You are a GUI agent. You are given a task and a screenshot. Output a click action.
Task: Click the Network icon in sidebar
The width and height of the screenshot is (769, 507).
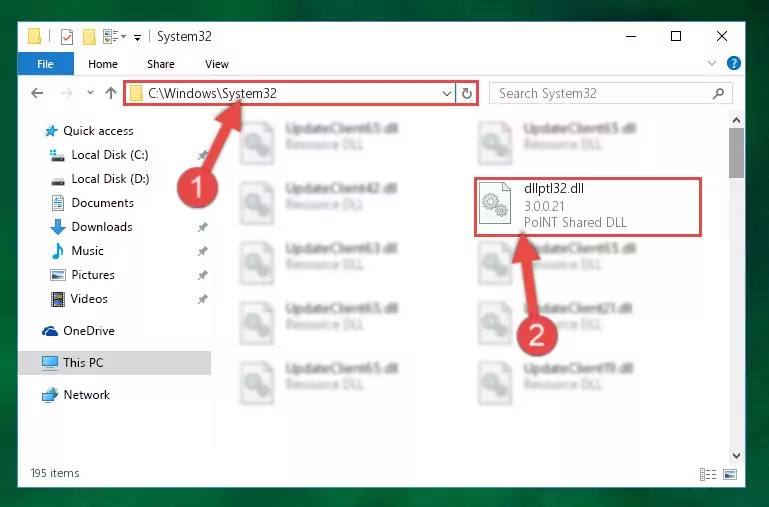point(50,395)
